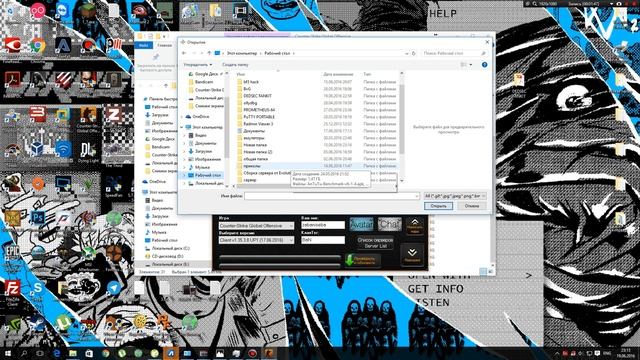Collapse Этот компьютер node in dialog tree
This screenshot has height=360, width=640.
pyautogui.click(x=182, y=127)
